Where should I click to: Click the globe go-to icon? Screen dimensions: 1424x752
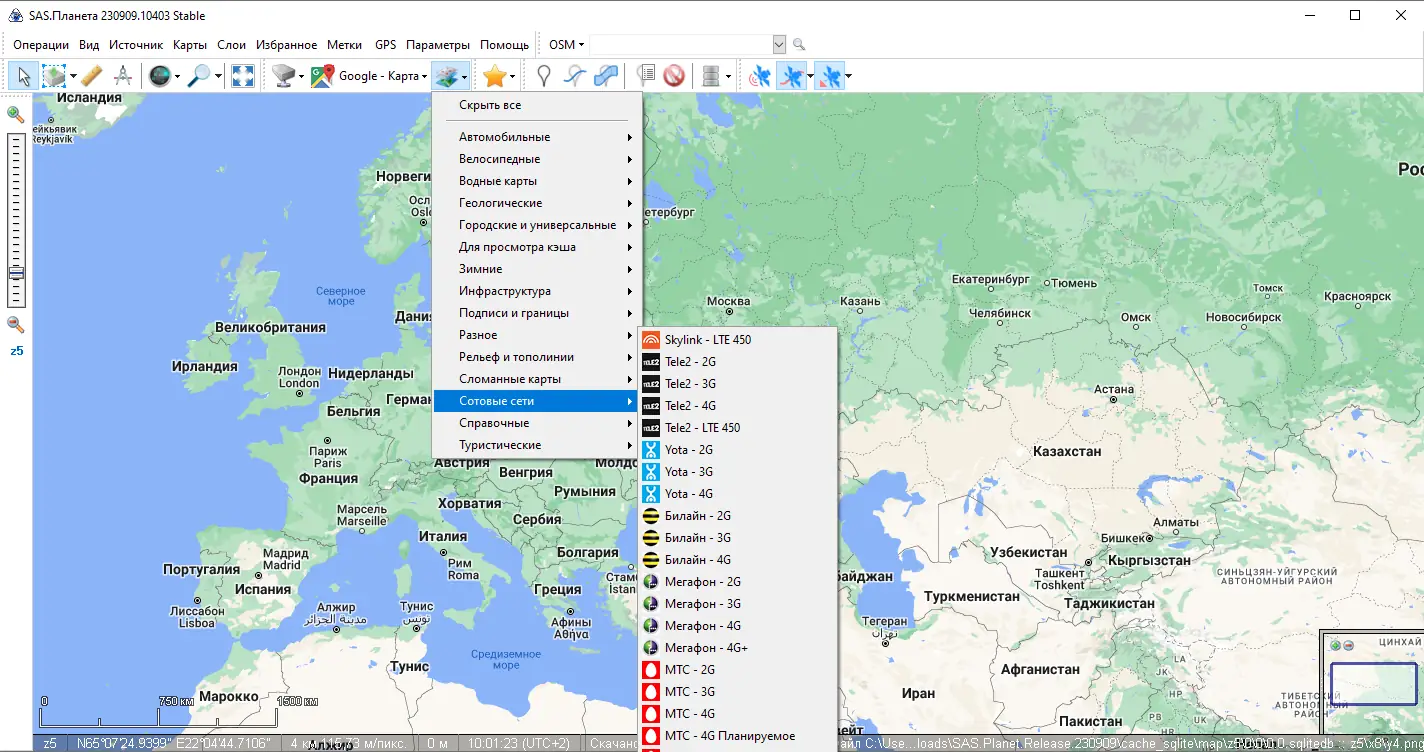point(160,75)
